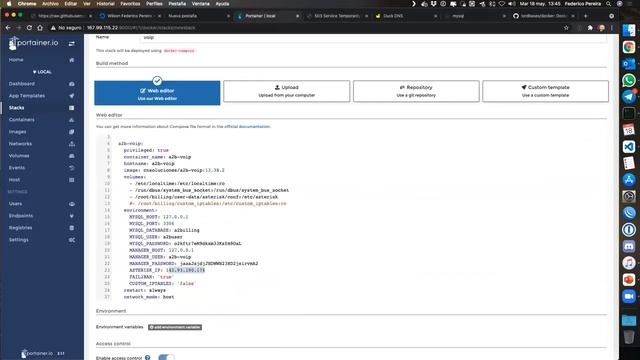Click the FAIL2BAN line in editor
The width and height of the screenshot is (640, 360).
pyautogui.click(x=151, y=277)
